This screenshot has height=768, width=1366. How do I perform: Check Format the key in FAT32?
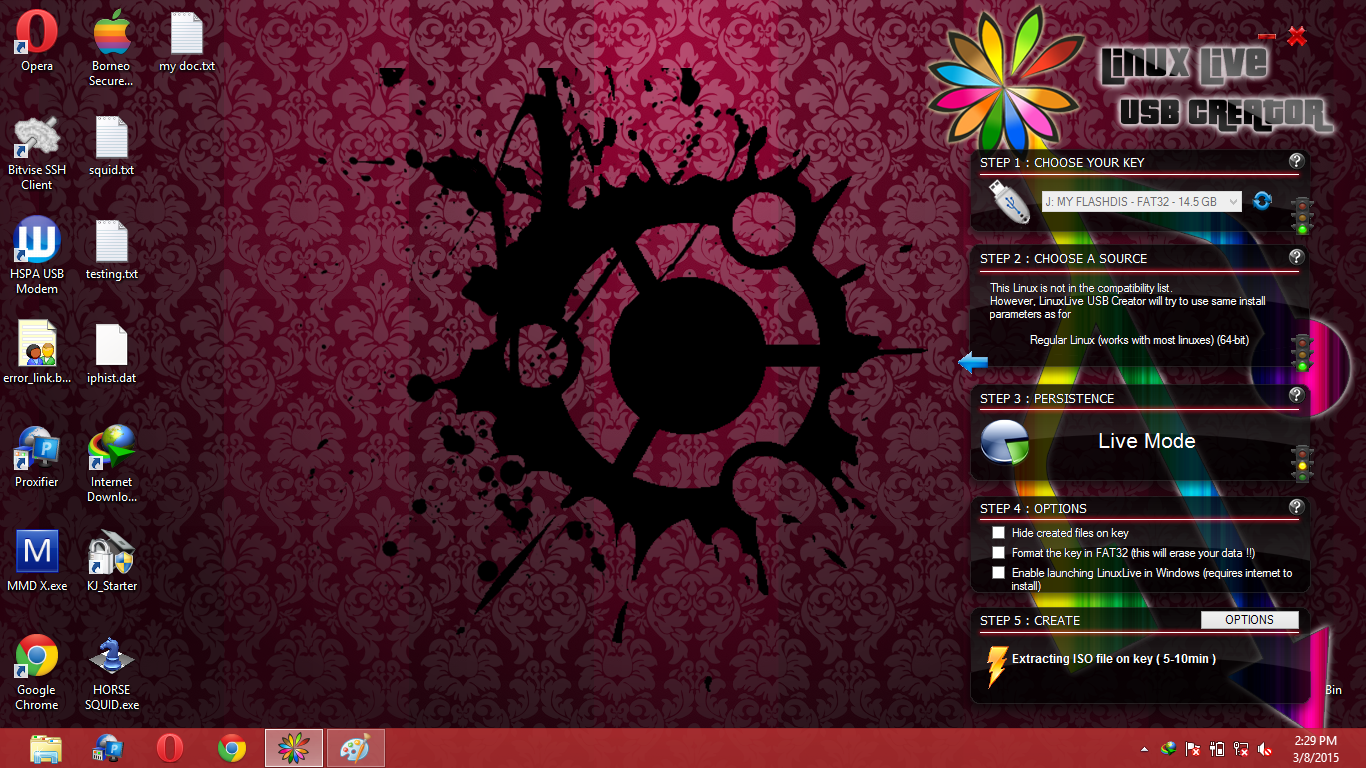point(998,552)
